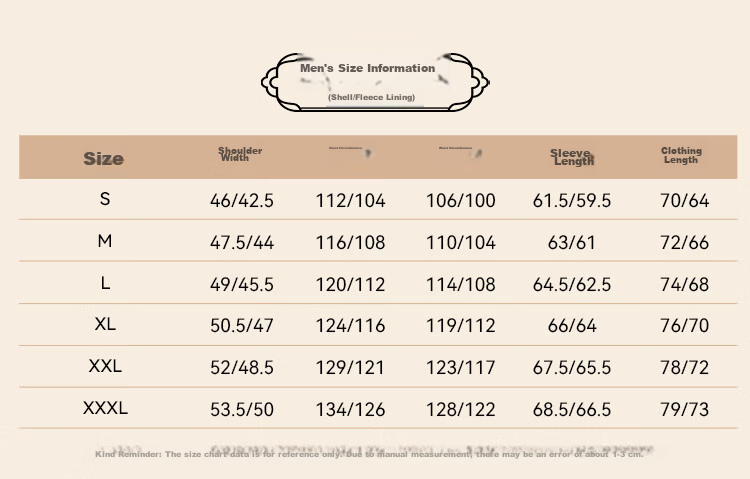Select the M size row label
The image size is (750, 479).
[x=105, y=241]
